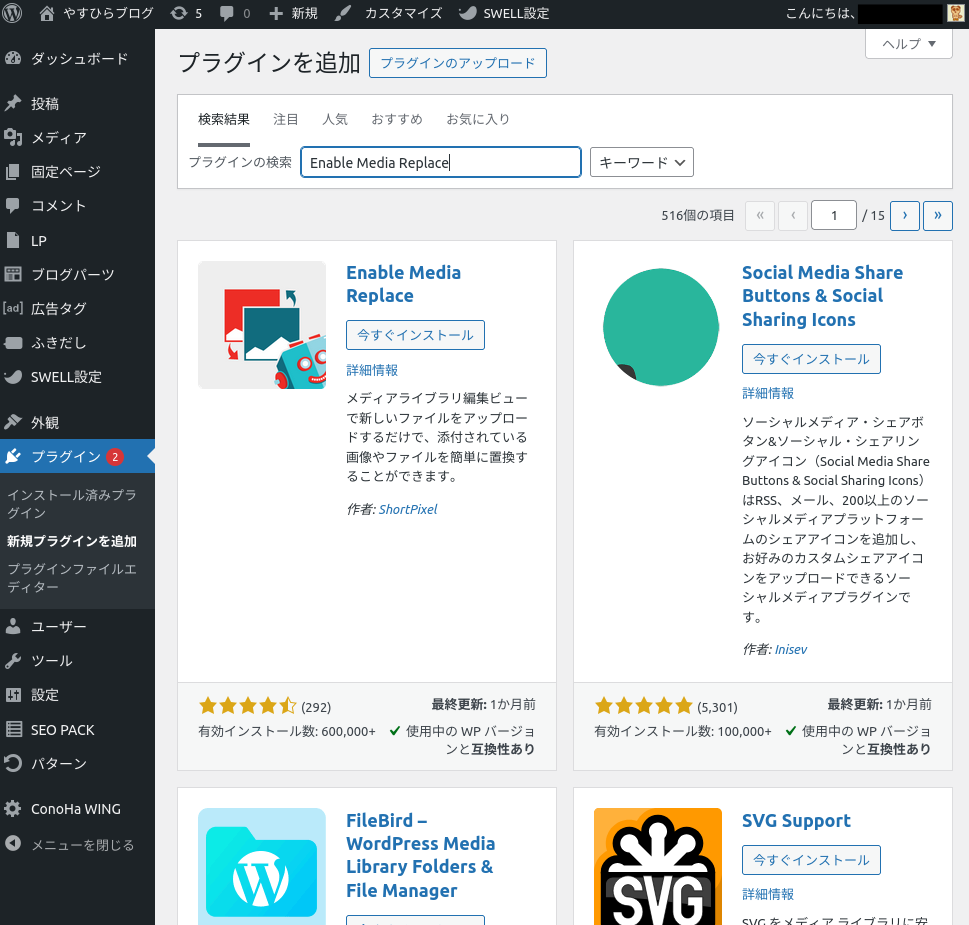
Task: Install the Enable Media Replace plugin
Action: point(415,335)
